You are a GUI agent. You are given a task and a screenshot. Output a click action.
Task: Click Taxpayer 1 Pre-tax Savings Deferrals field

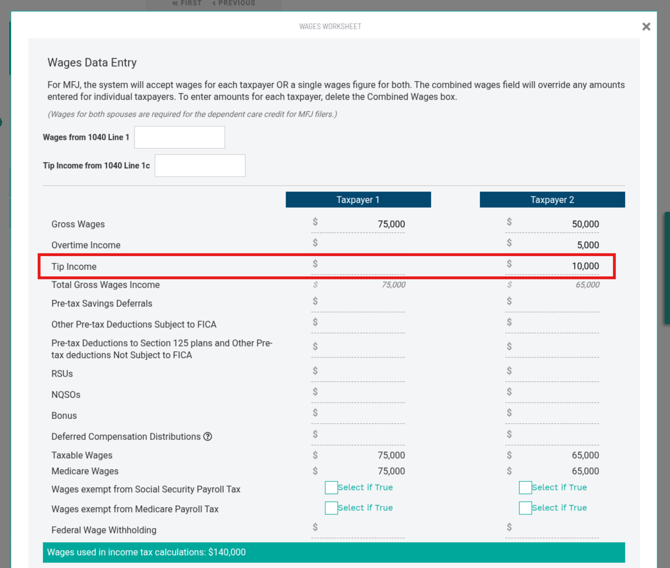[358, 303]
